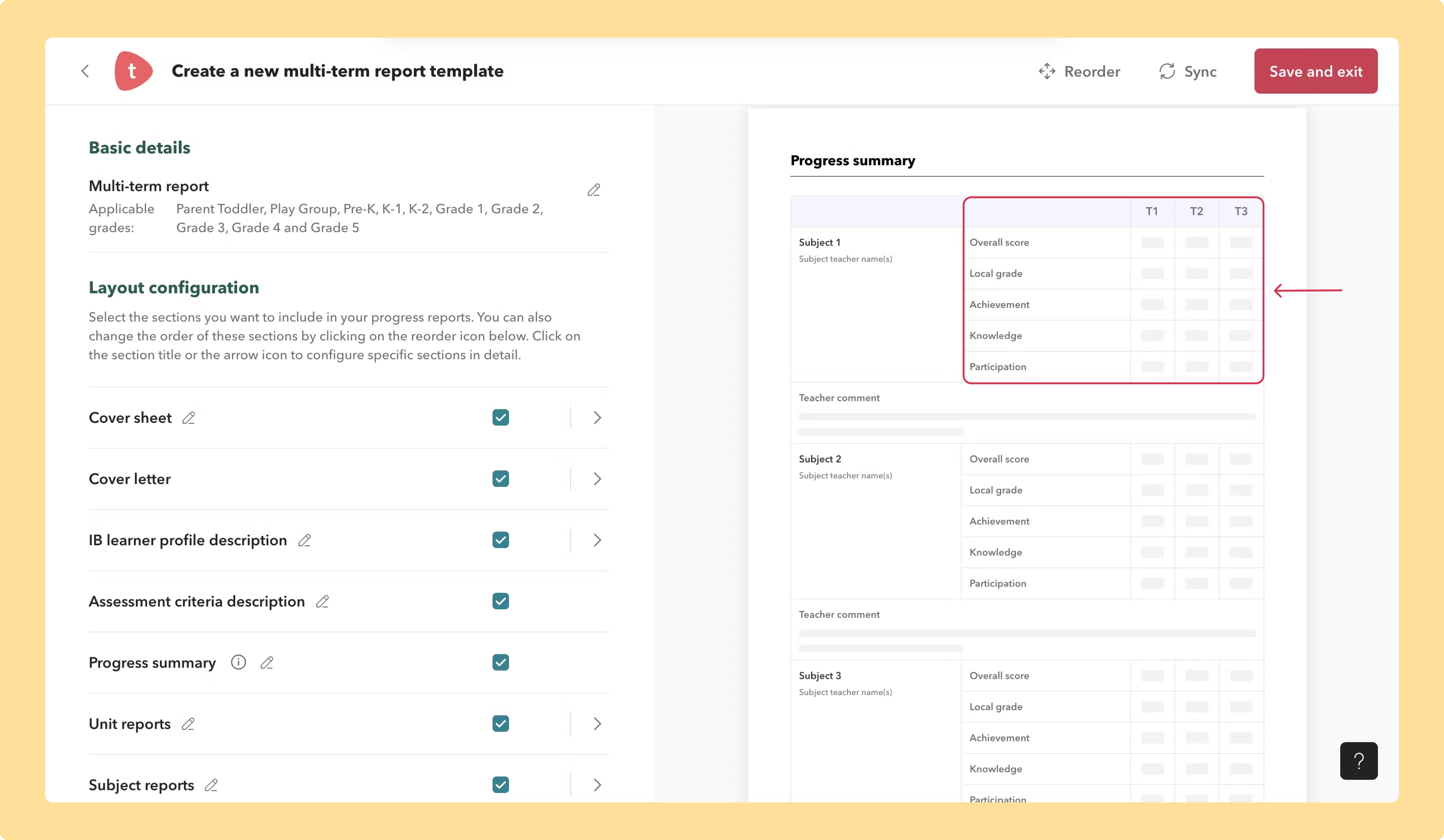The image size is (1444, 840).
Task: Click Save and exit
Action: coord(1316,71)
